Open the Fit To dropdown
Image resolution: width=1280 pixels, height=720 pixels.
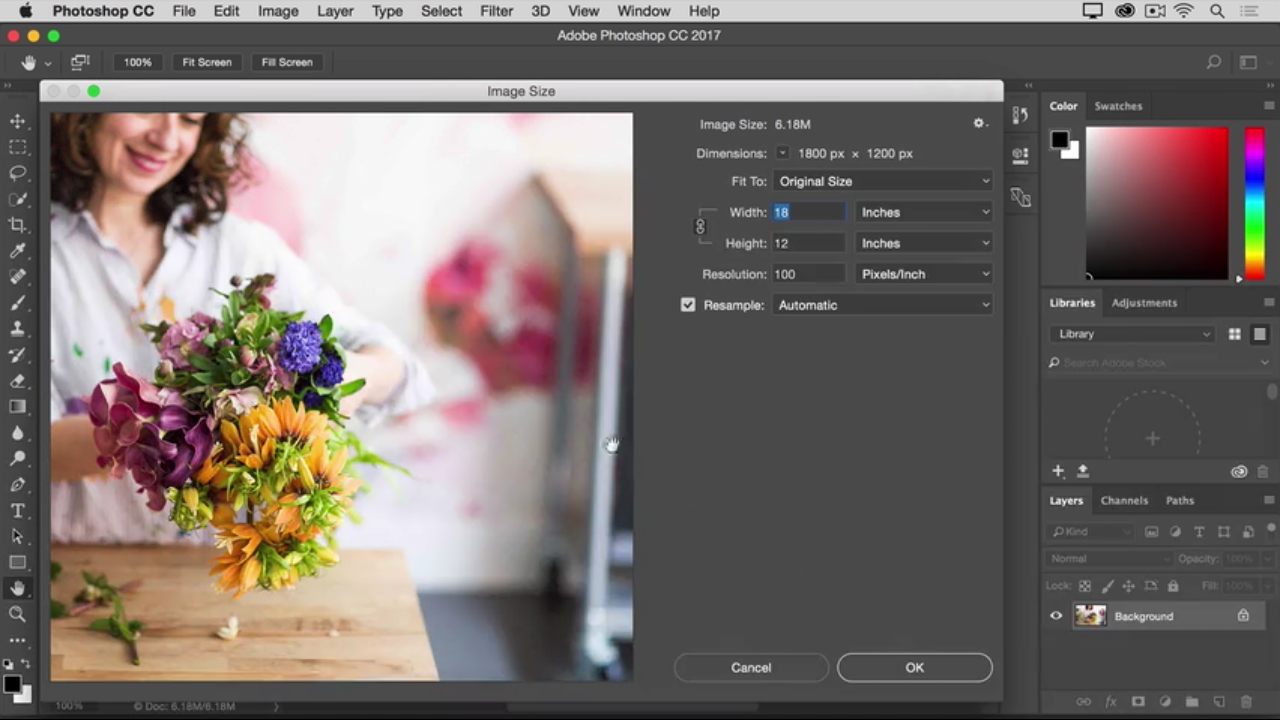pos(883,181)
